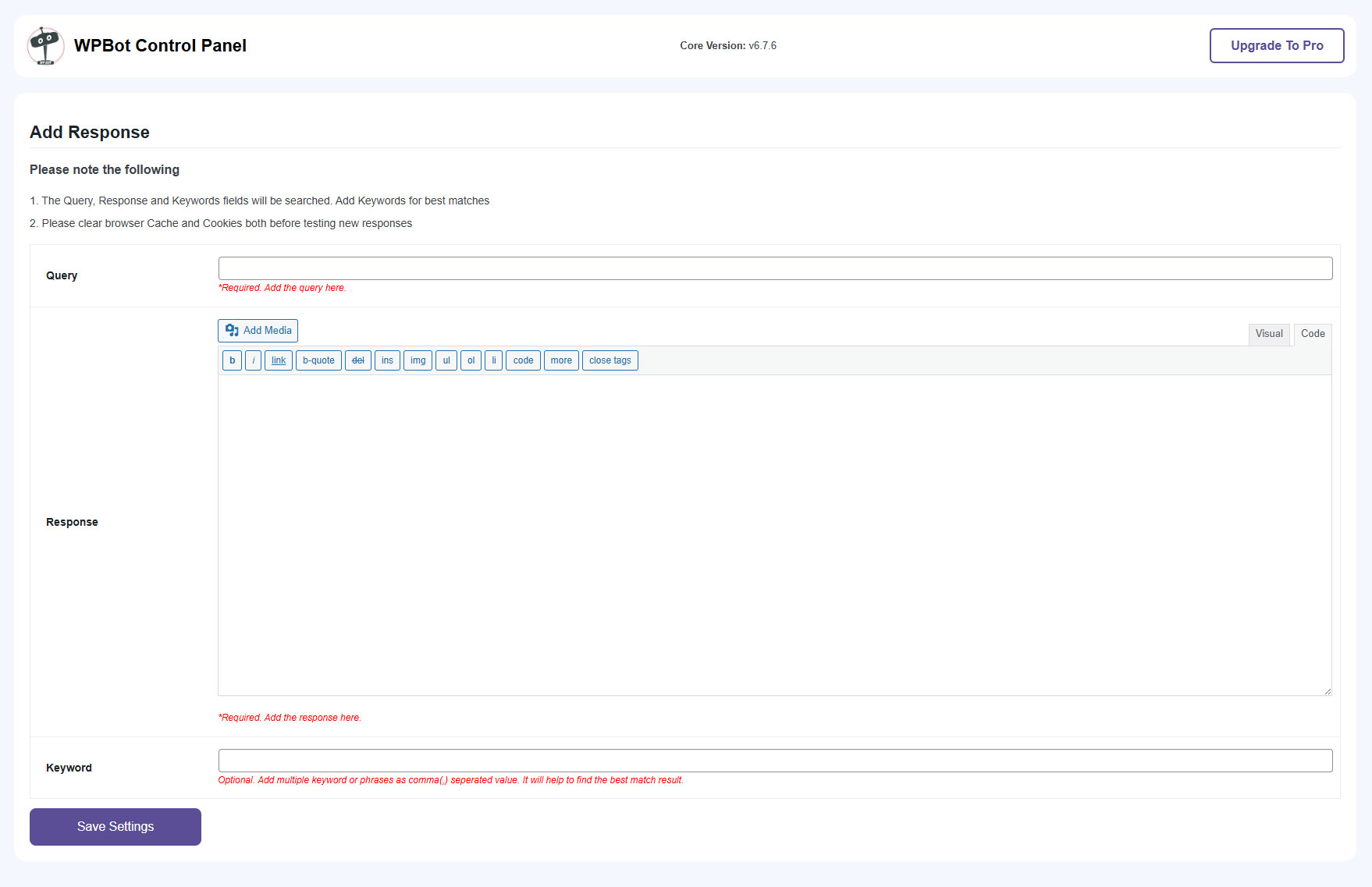Insert a link via link button

coord(279,360)
